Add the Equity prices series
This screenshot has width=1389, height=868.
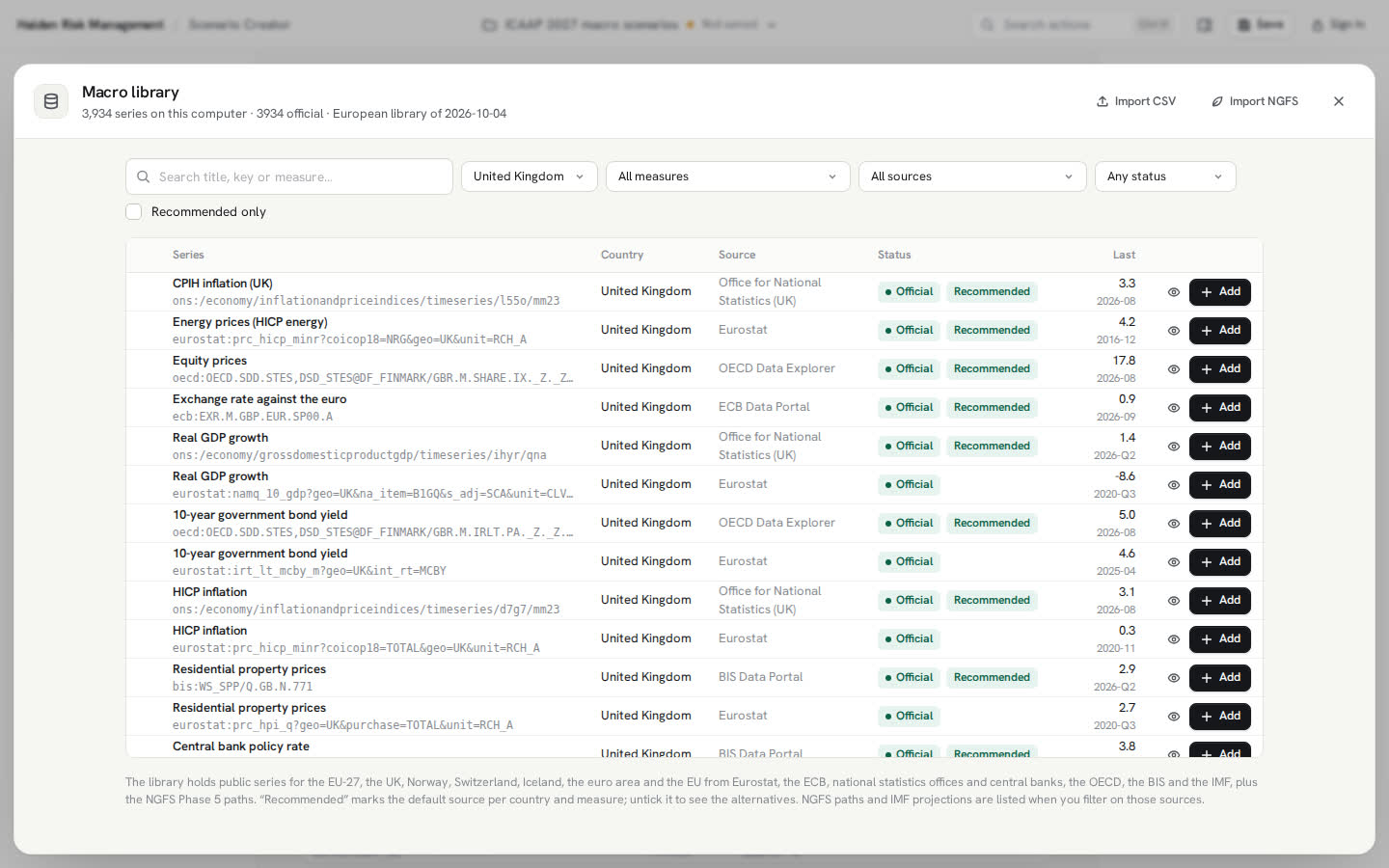pos(1220,369)
